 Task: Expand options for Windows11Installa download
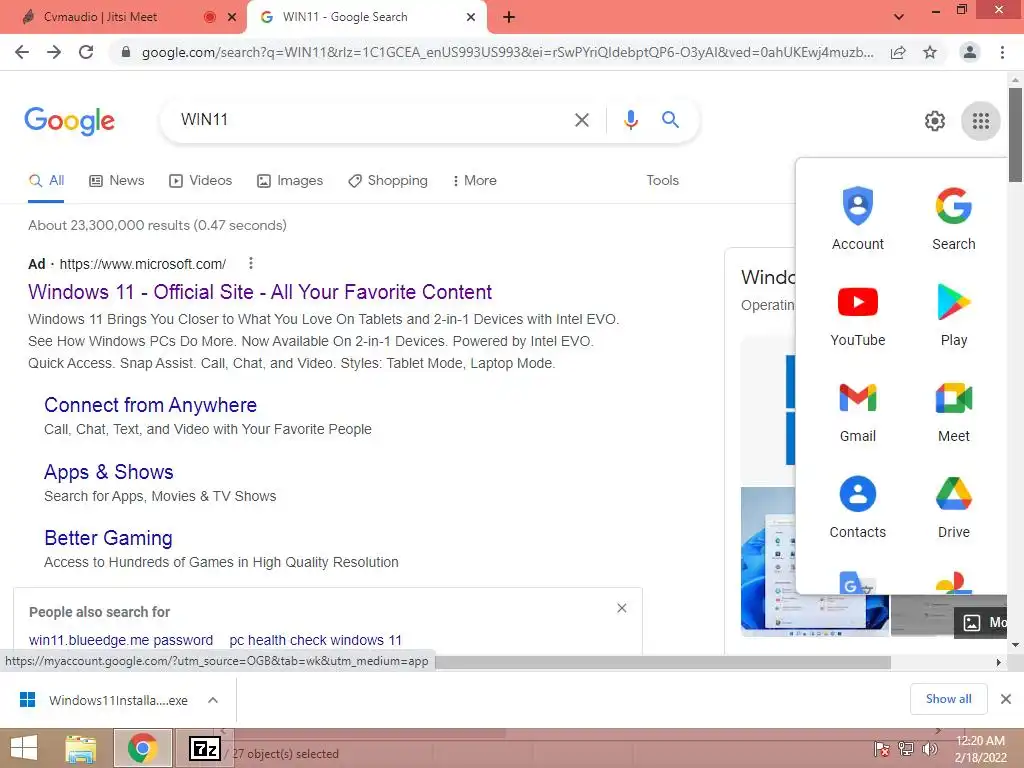(213, 700)
